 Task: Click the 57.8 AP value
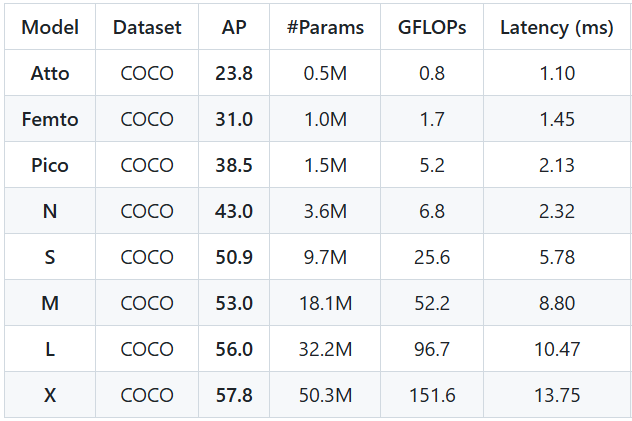[234, 395]
